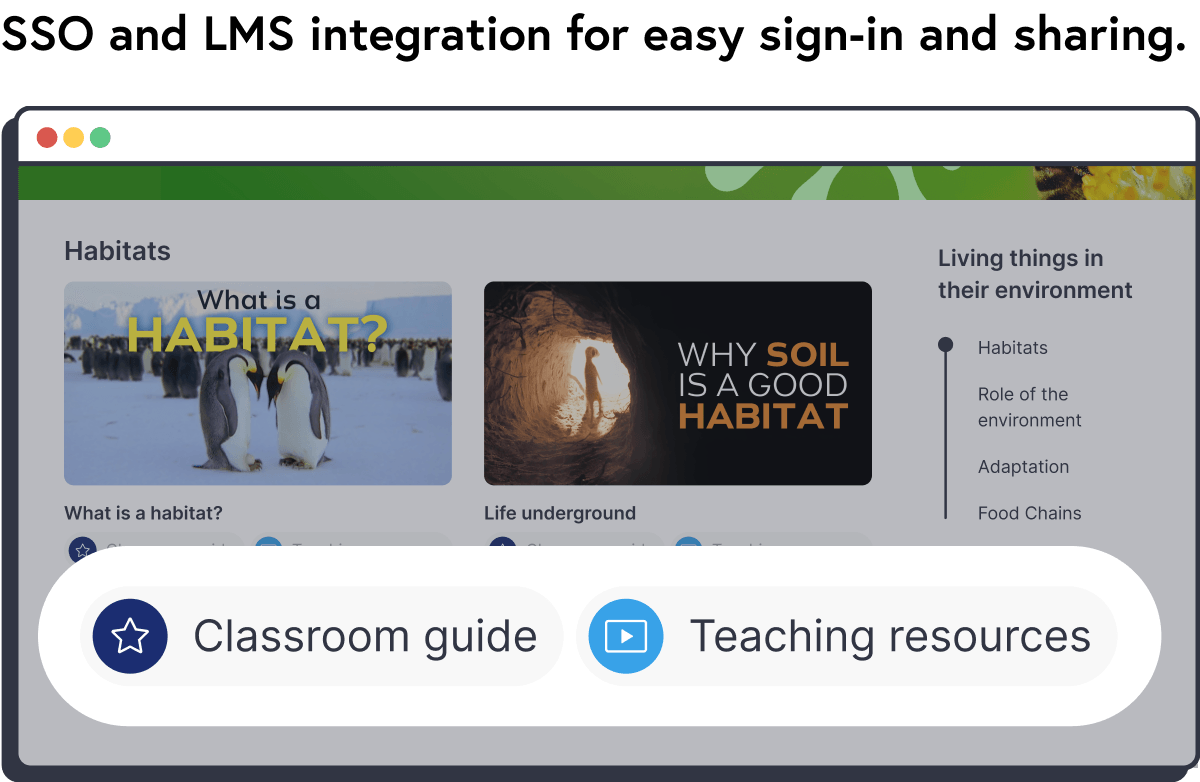Click the red window close dot
The image size is (1200, 782).
(x=47, y=138)
